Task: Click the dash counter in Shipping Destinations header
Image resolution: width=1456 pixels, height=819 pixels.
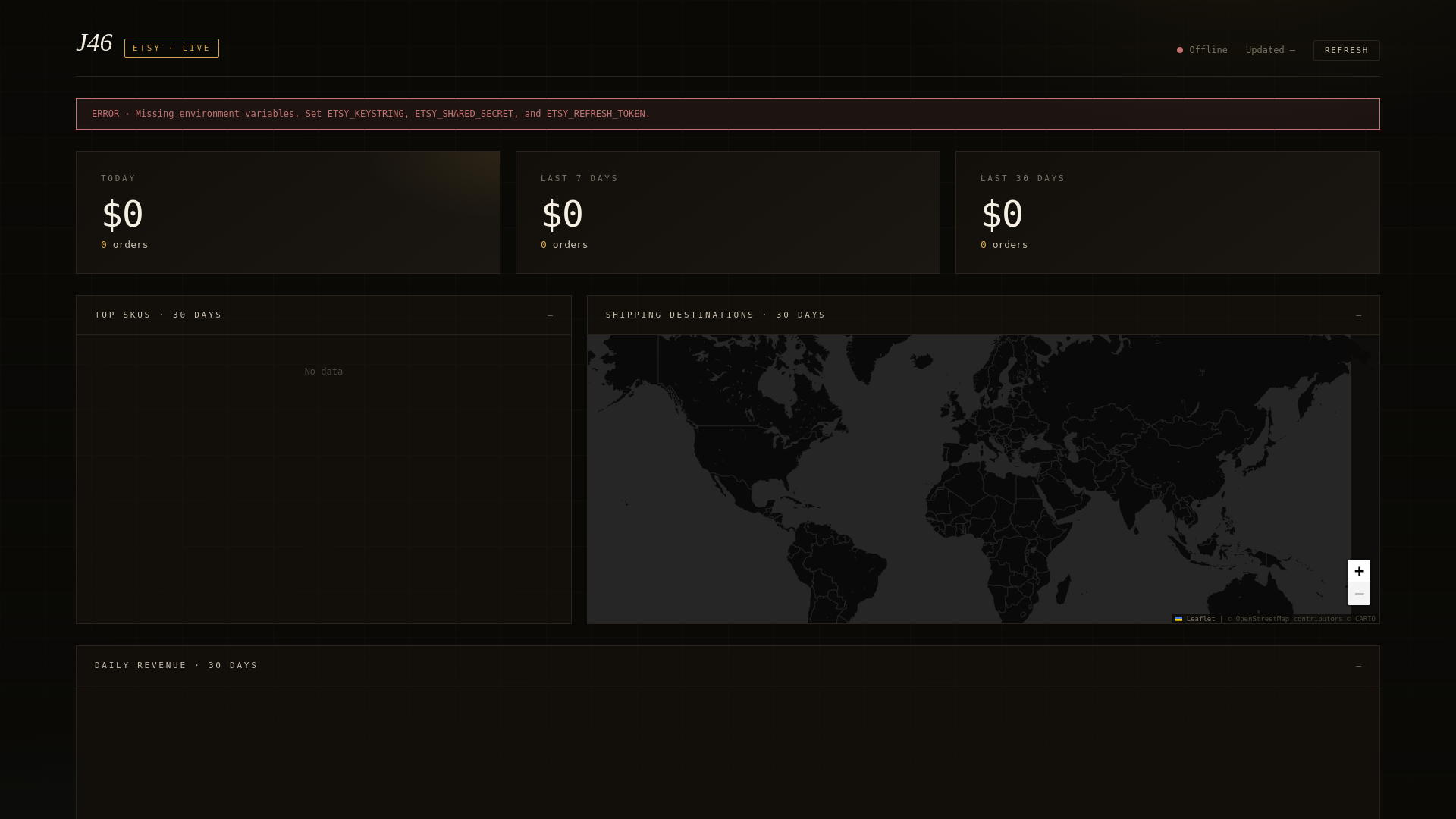Action: (x=1359, y=315)
